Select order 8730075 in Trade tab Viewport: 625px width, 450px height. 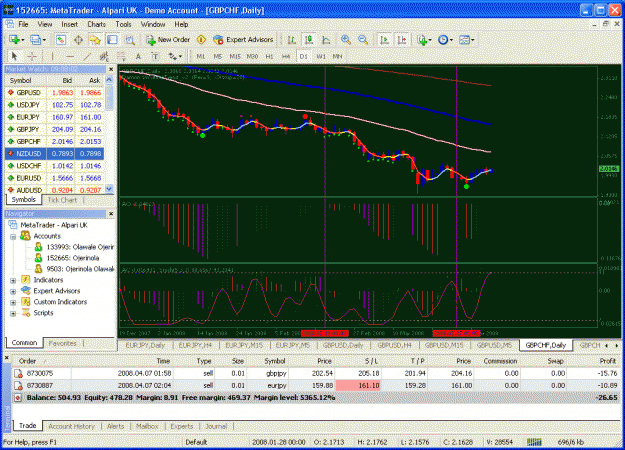tap(315, 373)
